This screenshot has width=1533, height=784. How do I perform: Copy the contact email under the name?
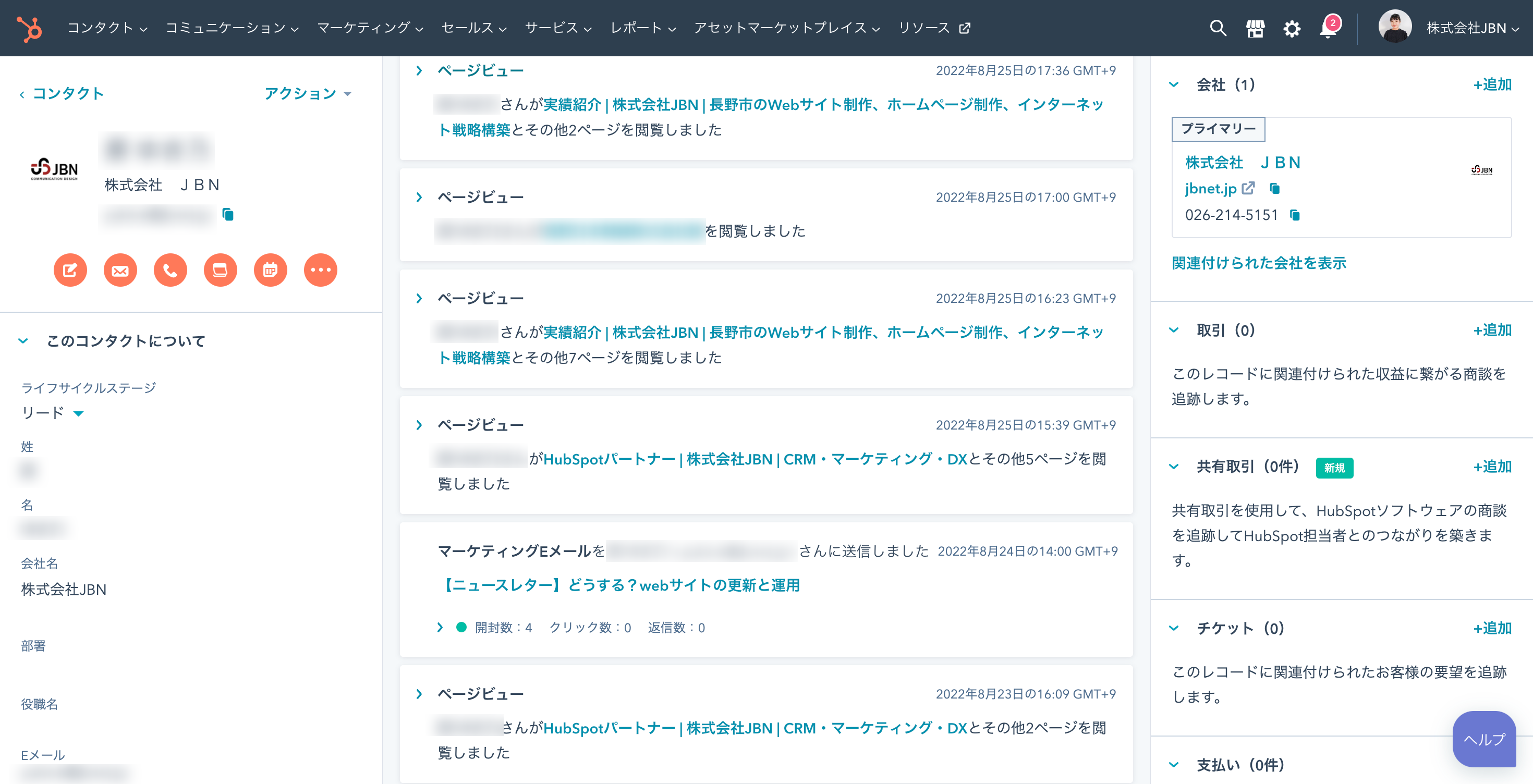click(228, 214)
